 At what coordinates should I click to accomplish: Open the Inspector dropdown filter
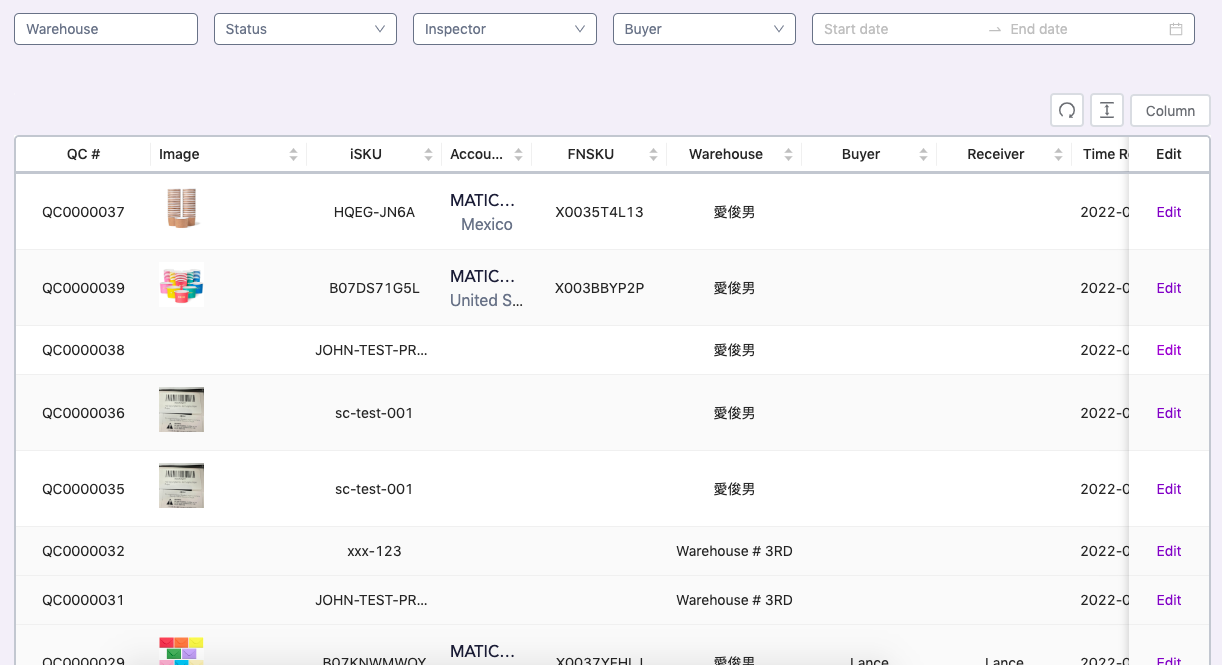point(505,29)
